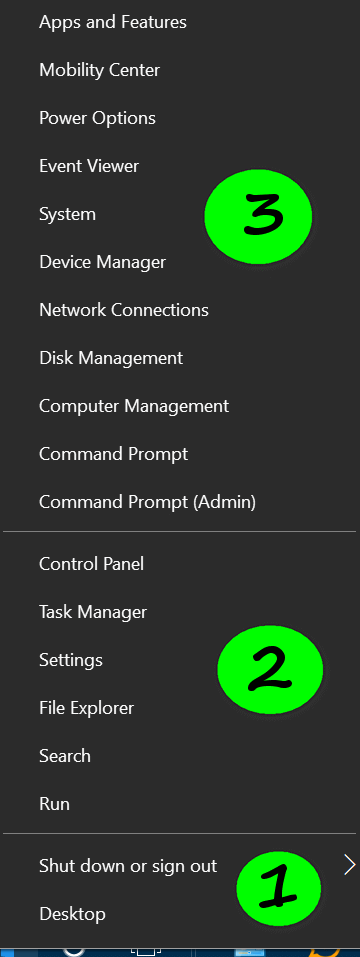Open Settings from the menu

point(71,660)
